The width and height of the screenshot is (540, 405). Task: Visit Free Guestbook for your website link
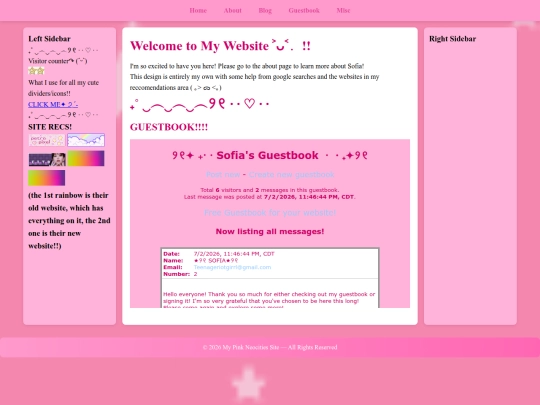[x=270, y=212]
